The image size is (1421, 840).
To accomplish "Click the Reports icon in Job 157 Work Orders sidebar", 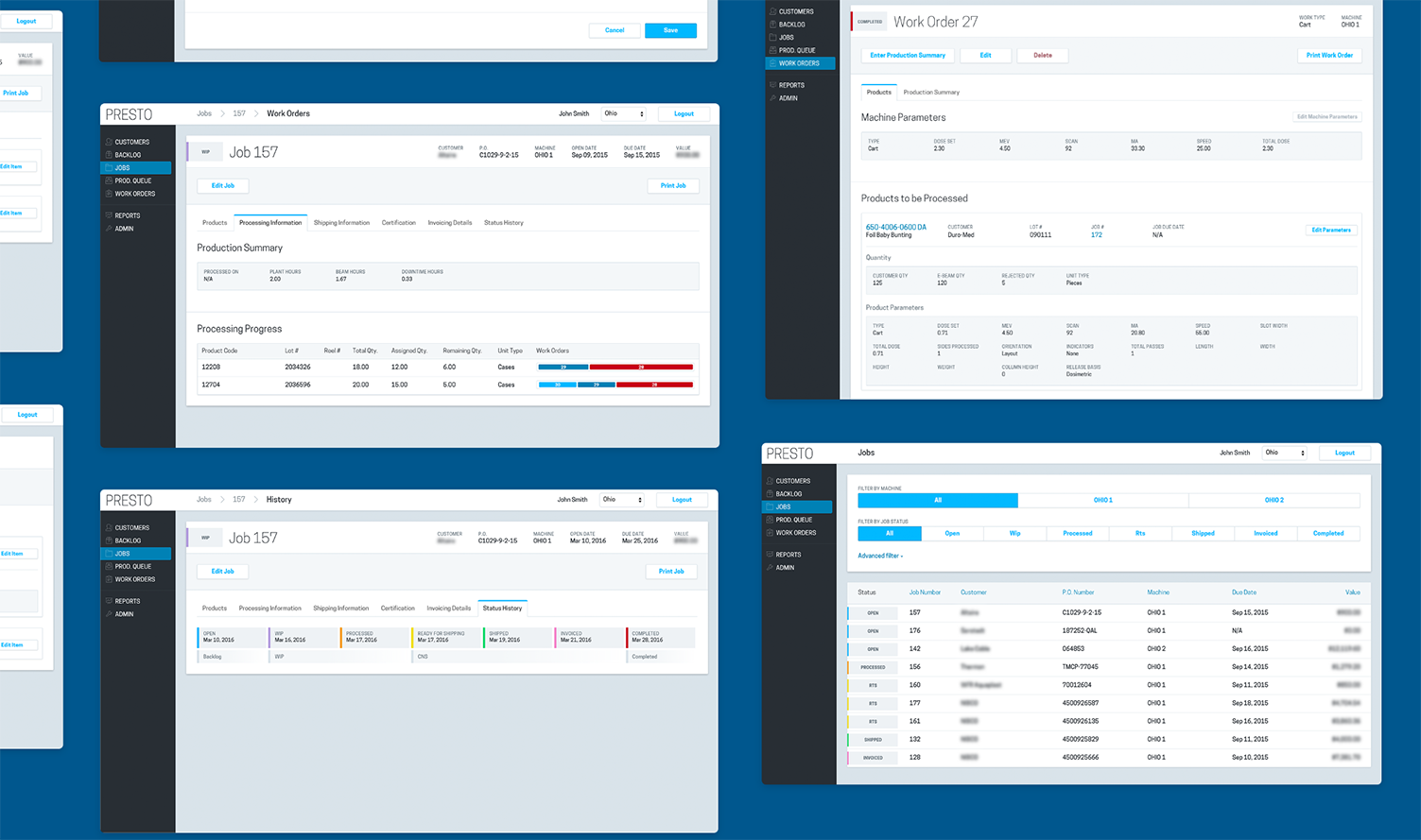I will (x=110, y=215).
